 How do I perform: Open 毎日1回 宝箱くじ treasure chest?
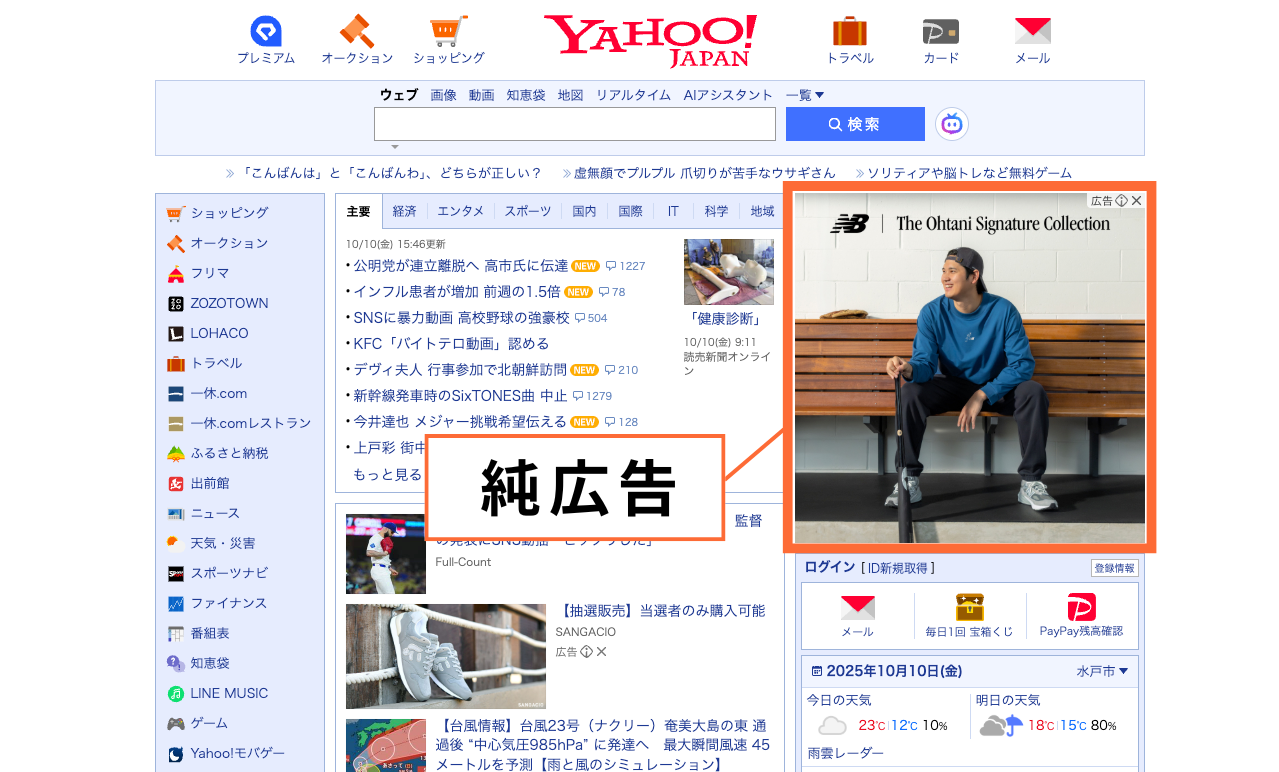click(x=969, y=607)
